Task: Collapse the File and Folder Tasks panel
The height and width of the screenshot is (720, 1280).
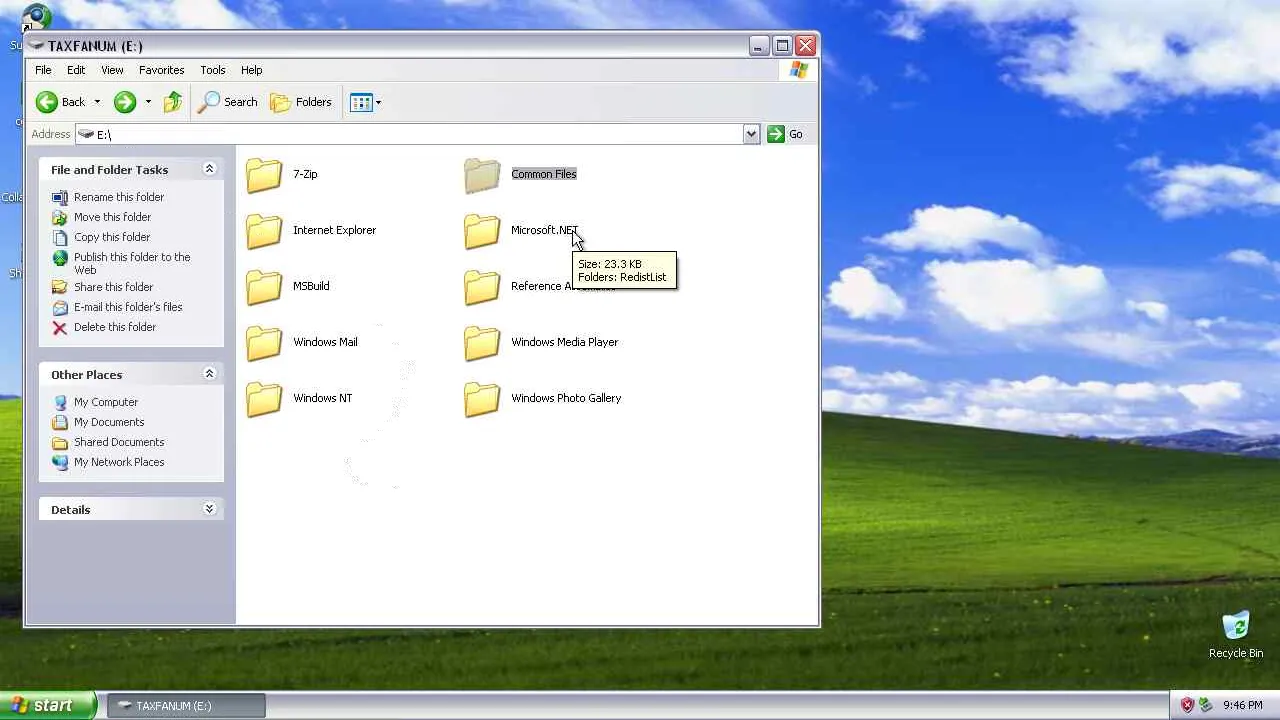Action: pos(209,169)
